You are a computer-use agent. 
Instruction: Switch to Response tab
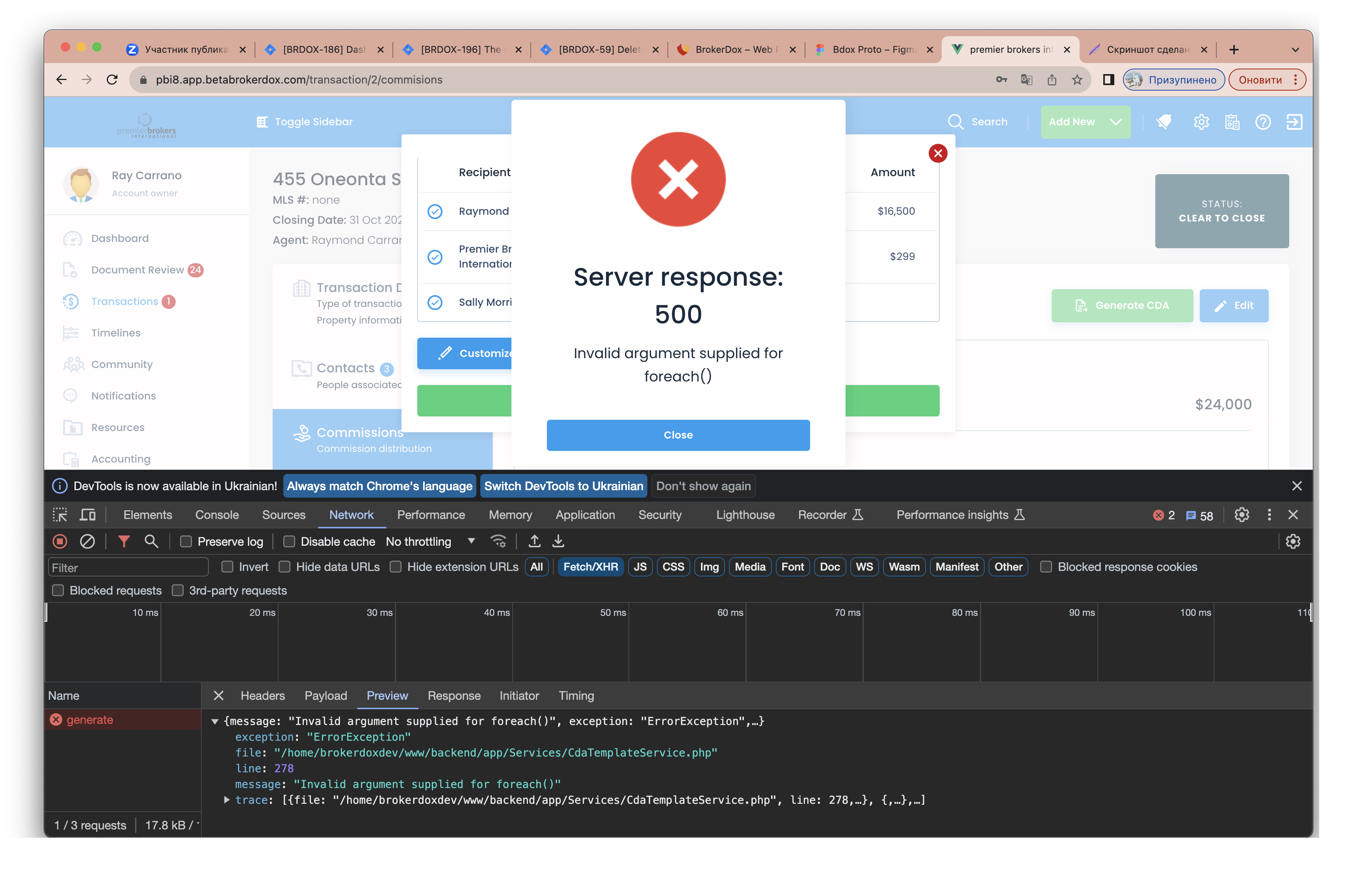click(x=454, y=695)
